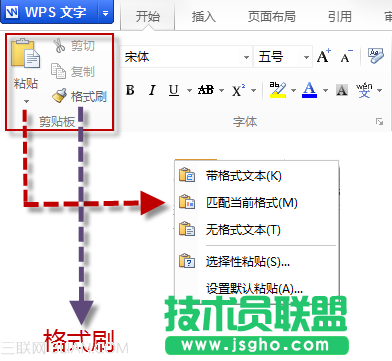Switch to the 引用 ribbon tab
The image size is (392, 361).
[x=340, y=16]
